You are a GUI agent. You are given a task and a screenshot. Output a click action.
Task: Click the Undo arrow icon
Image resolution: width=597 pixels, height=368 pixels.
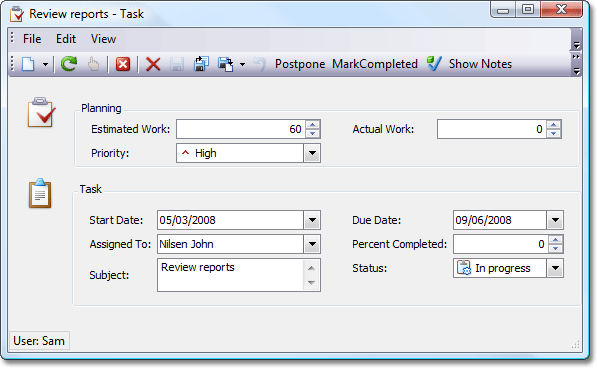click(x=260, y=64)
